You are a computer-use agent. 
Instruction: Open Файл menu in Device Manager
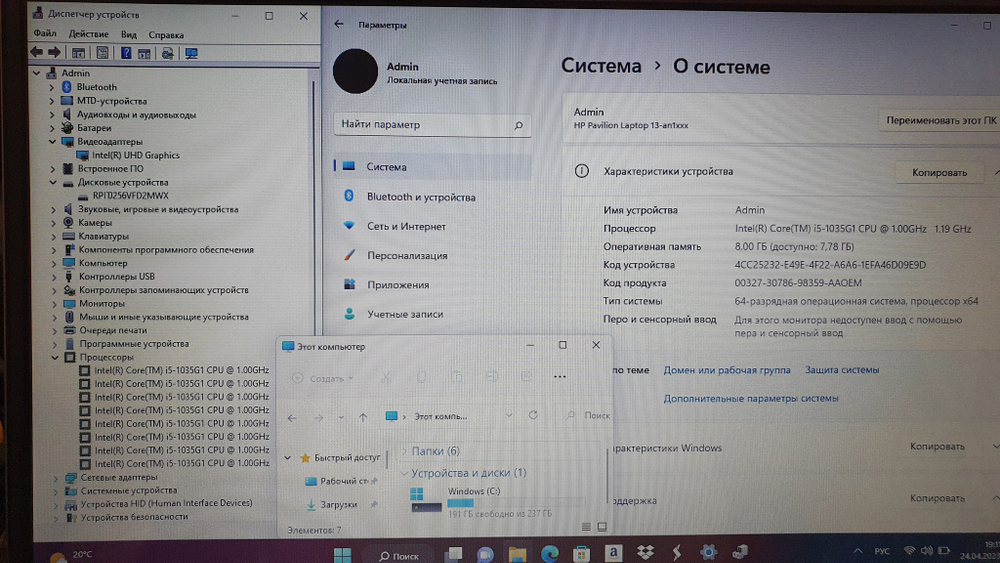coord(45,34)
